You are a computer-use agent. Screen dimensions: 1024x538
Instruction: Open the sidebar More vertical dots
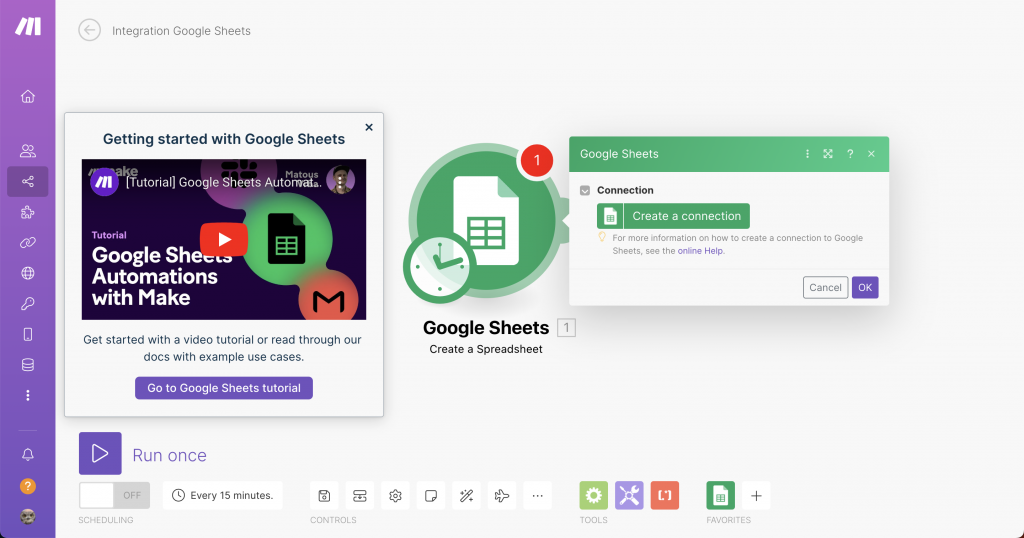pos(27,396)
